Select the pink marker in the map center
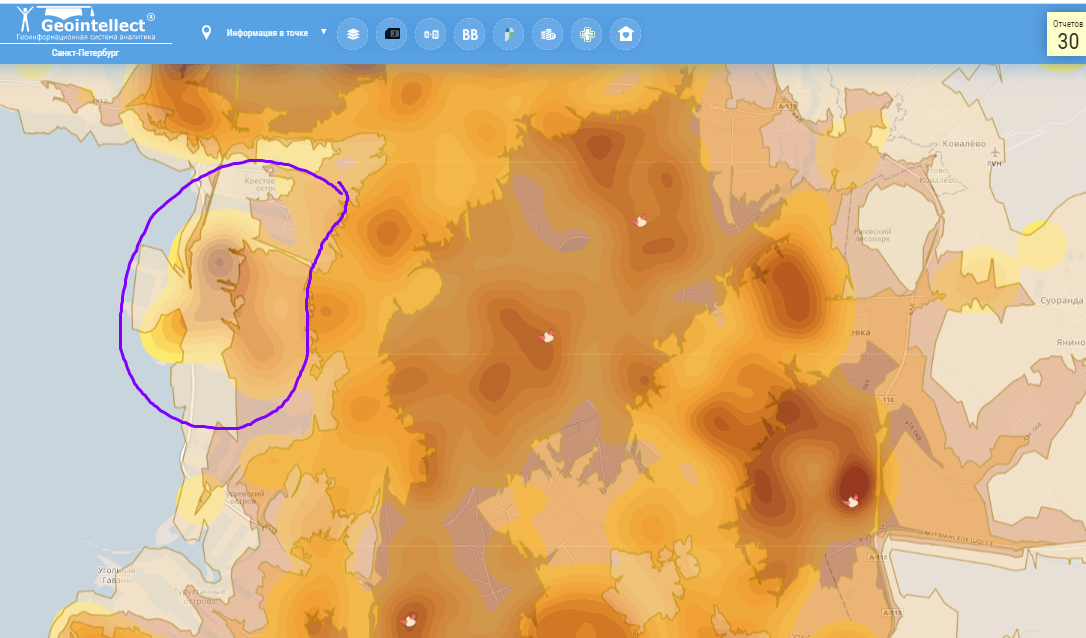This screenshot has width=1086, height=638. (x=546, y=337)
